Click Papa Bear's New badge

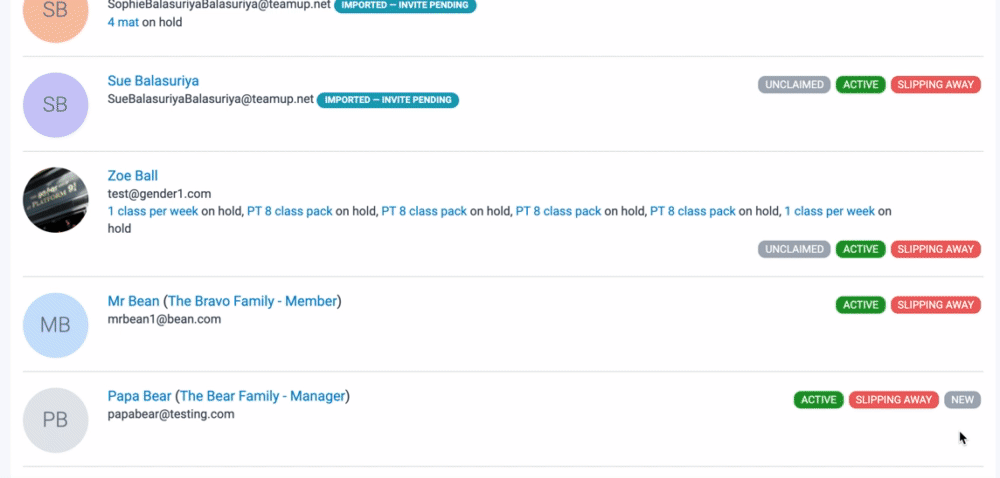point(962,400)
